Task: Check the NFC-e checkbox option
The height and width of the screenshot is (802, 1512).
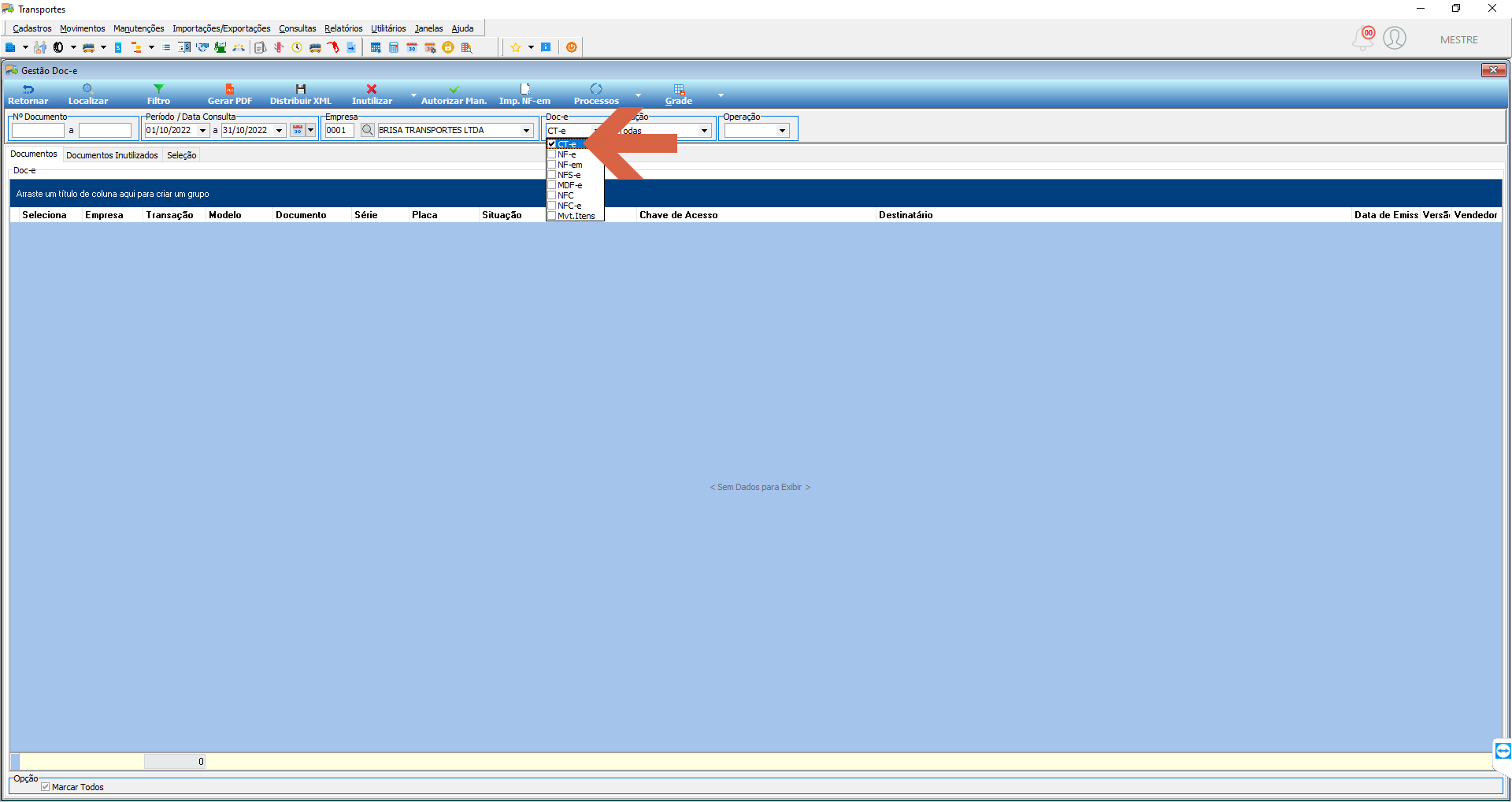Action: pos(551,206)
